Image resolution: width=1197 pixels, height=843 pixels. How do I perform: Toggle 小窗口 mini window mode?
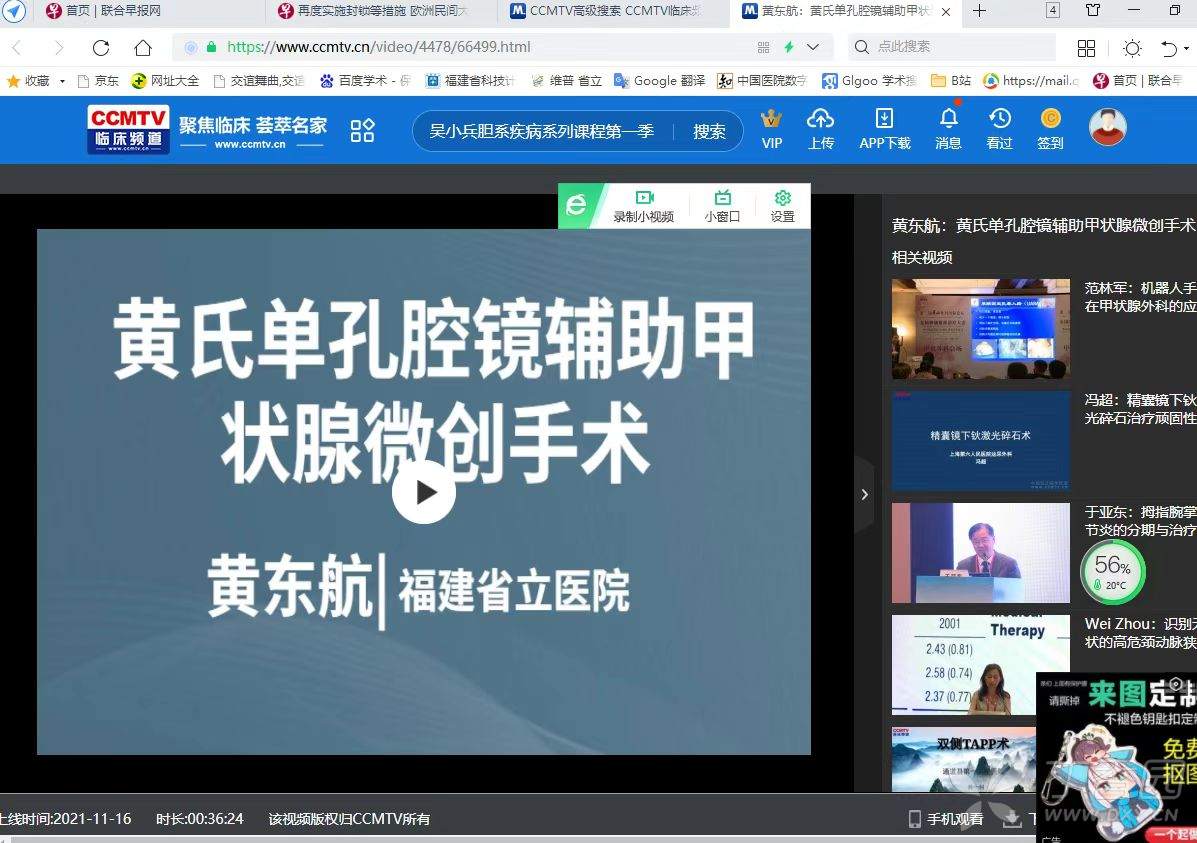[722, 205]
